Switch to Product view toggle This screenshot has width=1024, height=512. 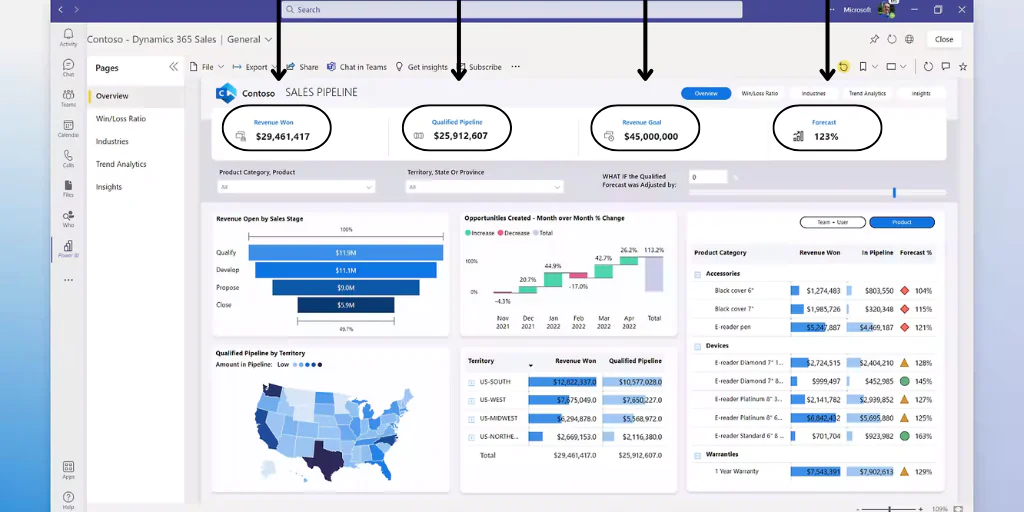902,222
